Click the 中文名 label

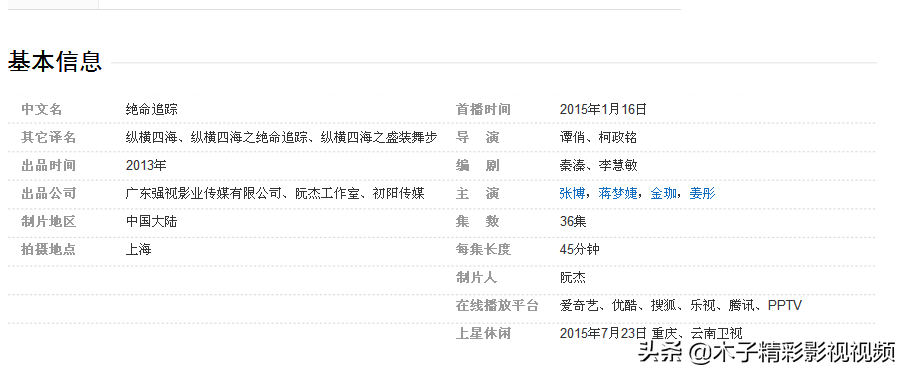point(42,109)
